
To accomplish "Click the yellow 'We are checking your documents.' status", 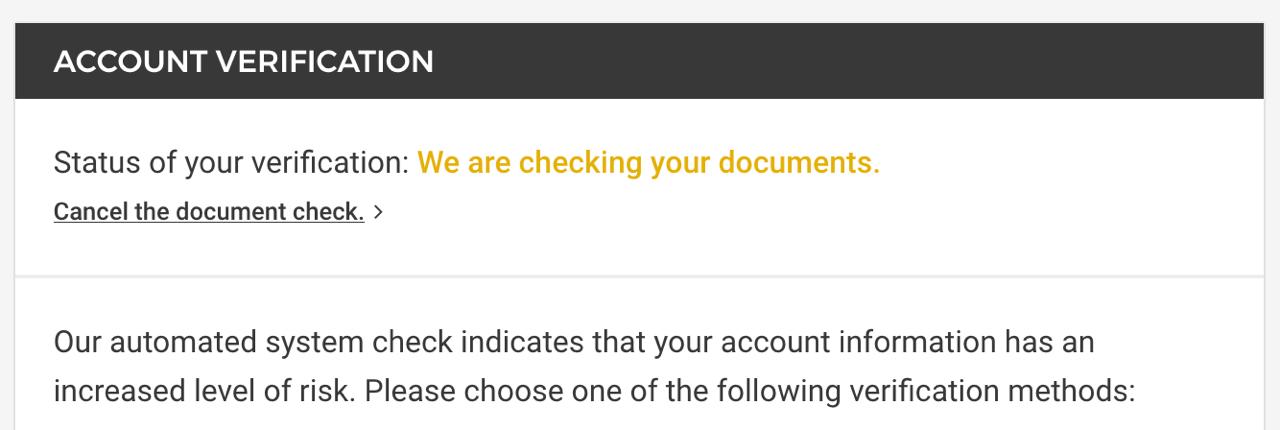I will coord(648,162).
